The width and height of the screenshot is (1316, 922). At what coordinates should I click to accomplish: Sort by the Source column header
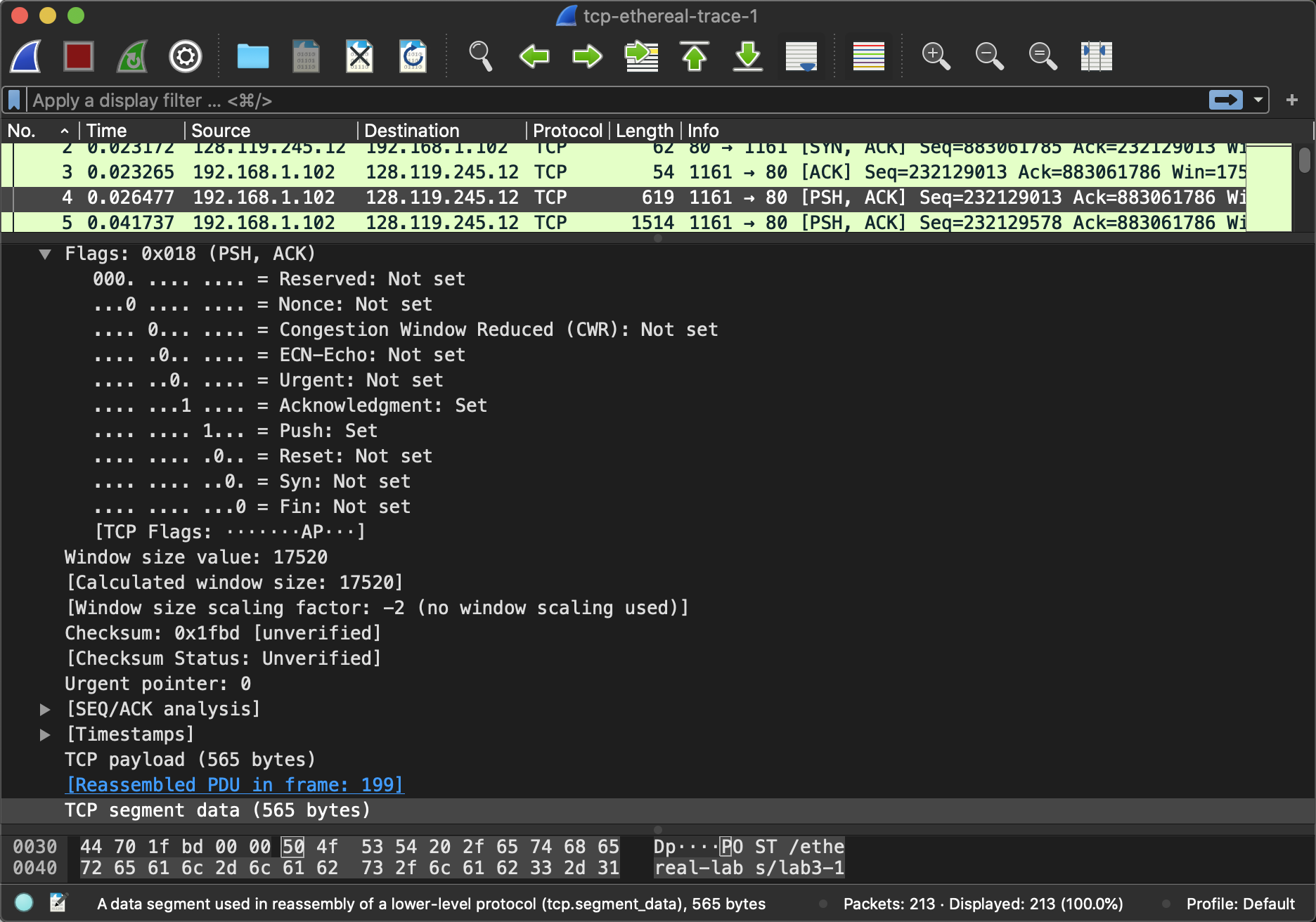pyautogui.click(x=221, y=131)
